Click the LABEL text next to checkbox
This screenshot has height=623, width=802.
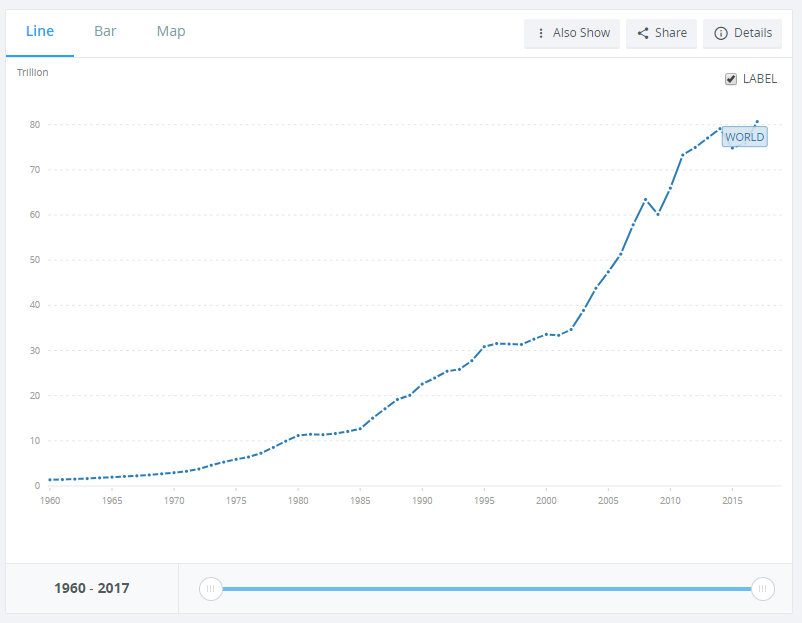pos(759,79)
